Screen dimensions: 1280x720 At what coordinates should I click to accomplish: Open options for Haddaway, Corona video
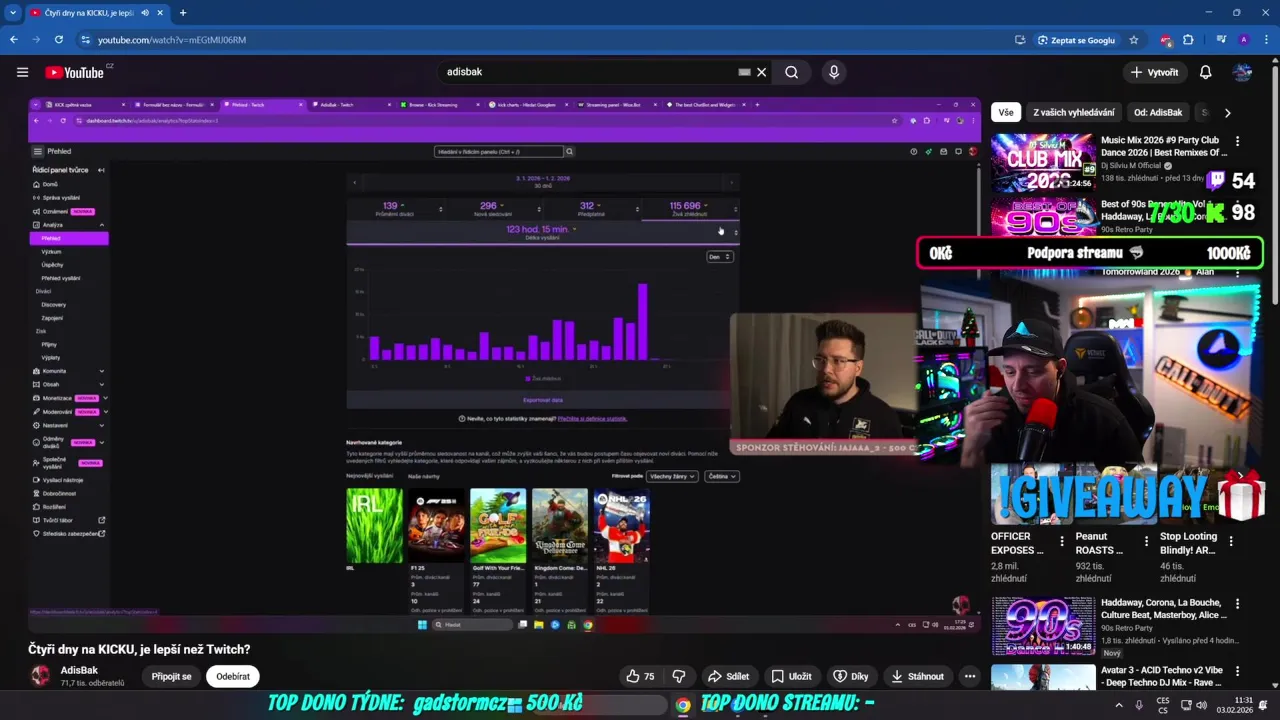click(1237, 604)
